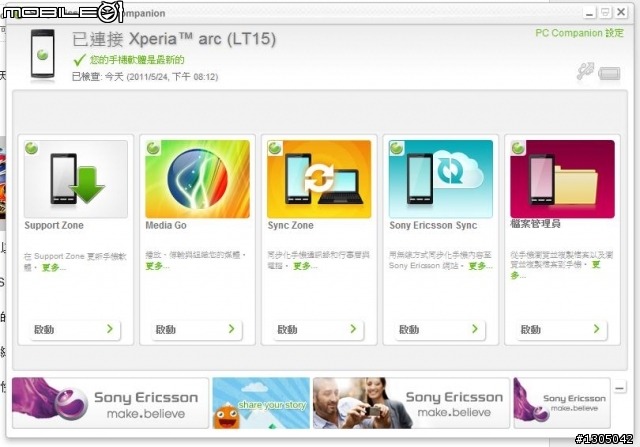
Task: Open the first Sony Ericsson make.believe banner
Action: (x=110, y=403)
